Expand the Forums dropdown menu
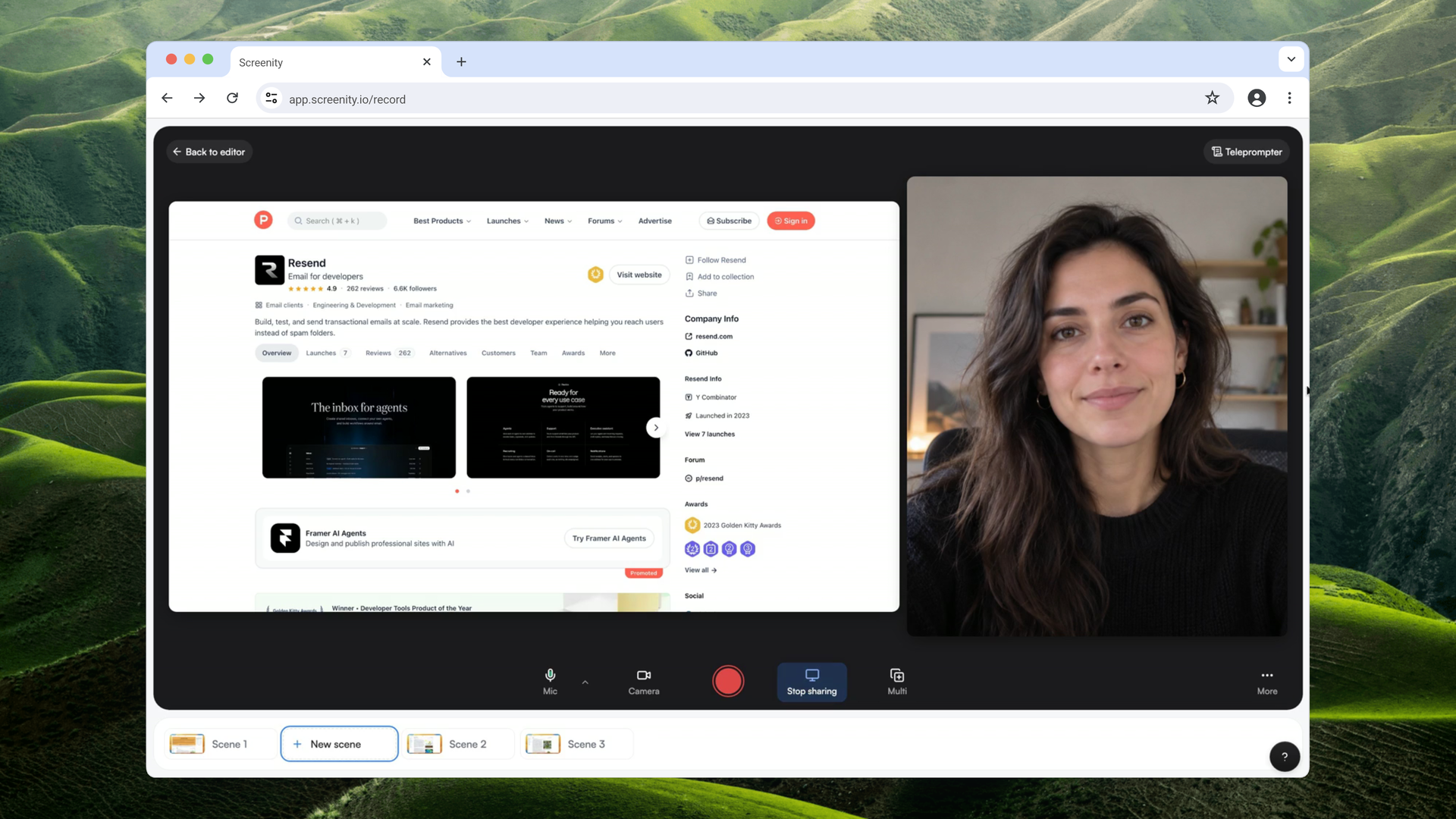The height and width of the screenshot is (819, 1456). point(604,221)
